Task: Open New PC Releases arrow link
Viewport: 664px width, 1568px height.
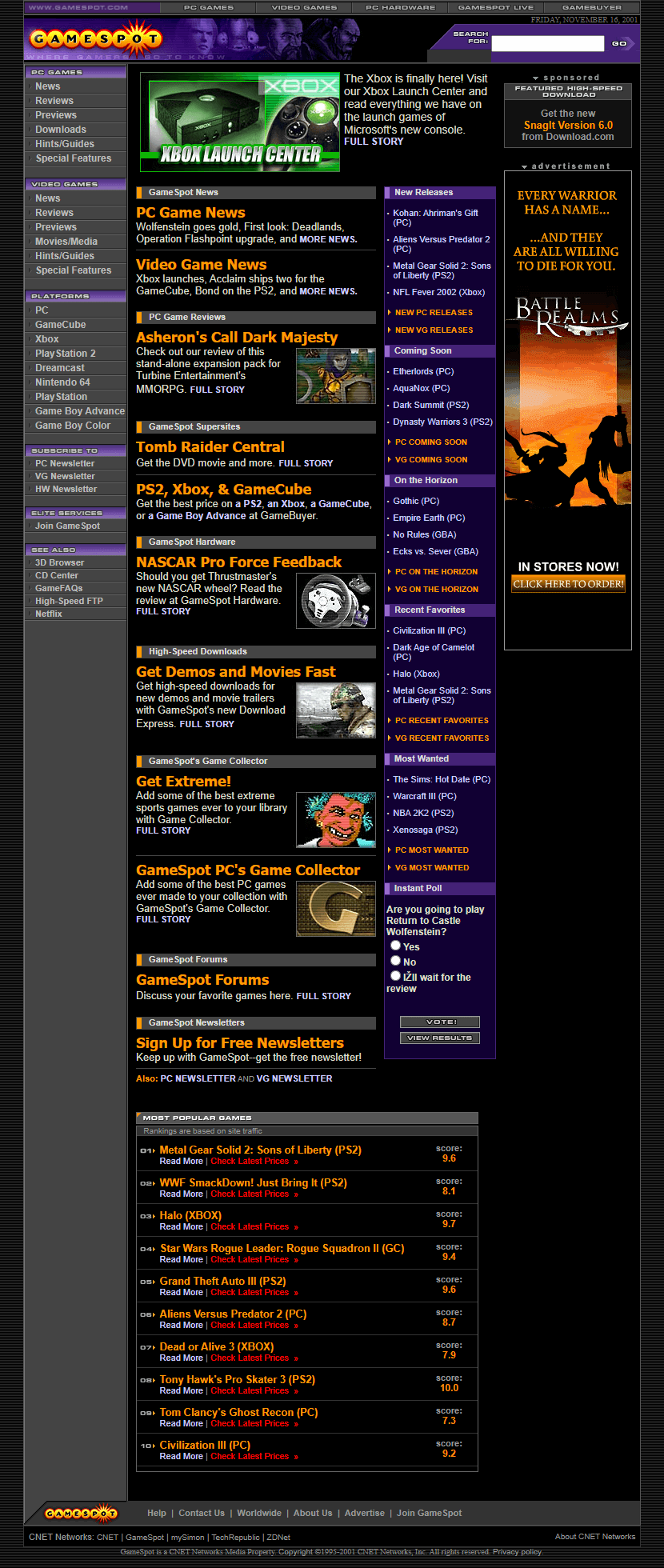Action: (x=434, y=313)
